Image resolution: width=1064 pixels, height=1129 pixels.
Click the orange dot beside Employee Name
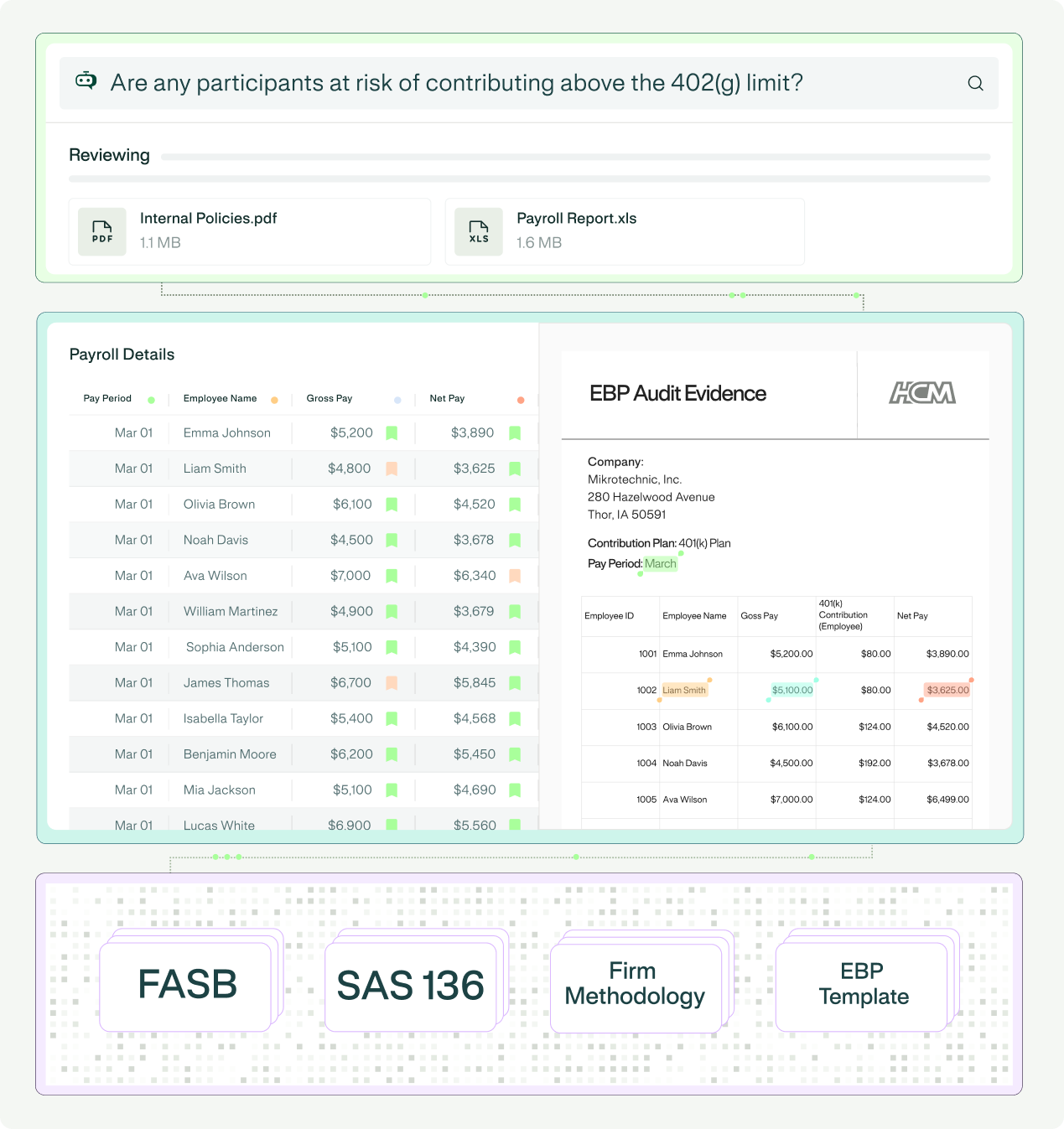274,400
